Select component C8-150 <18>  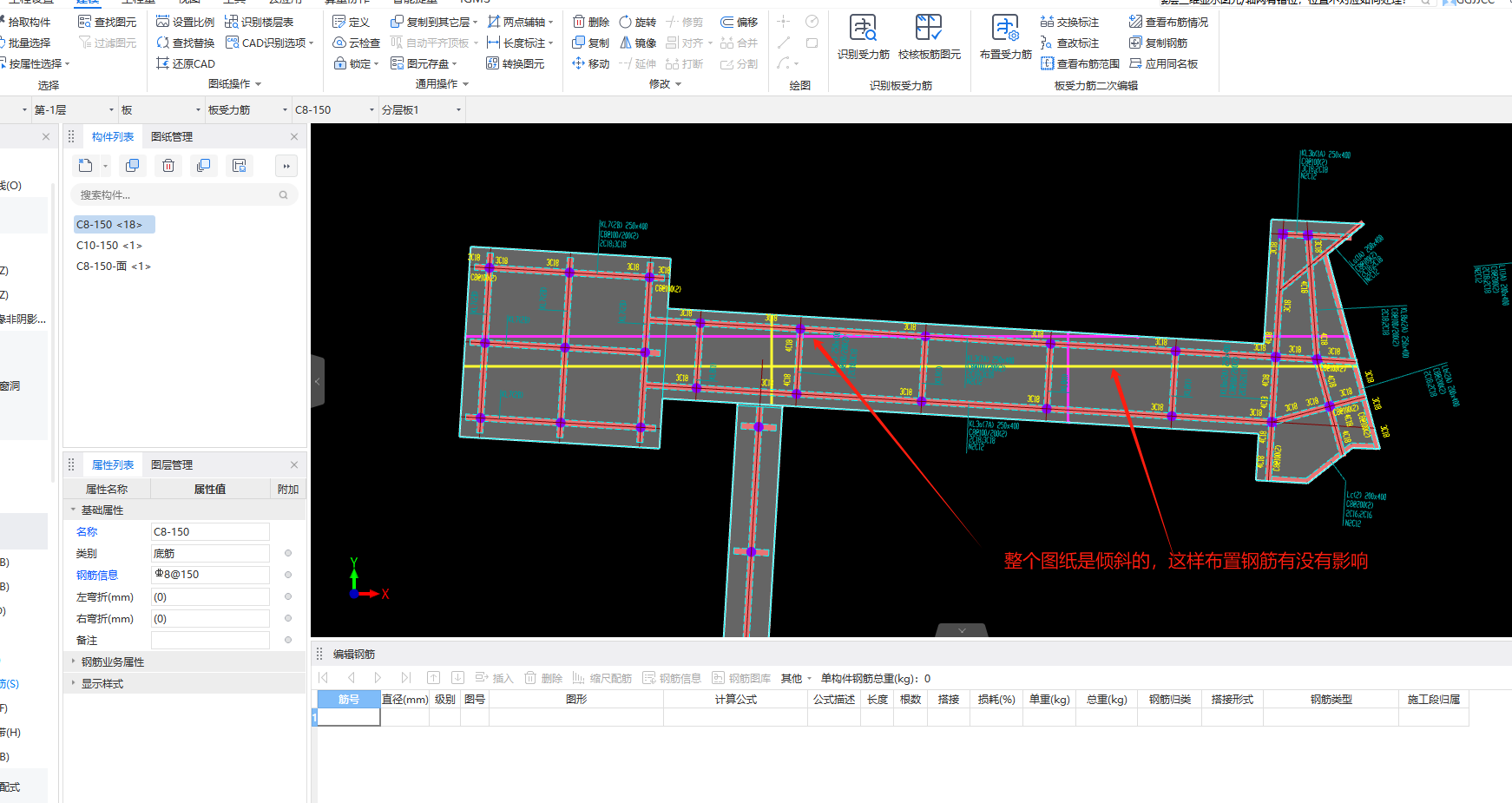114,225
